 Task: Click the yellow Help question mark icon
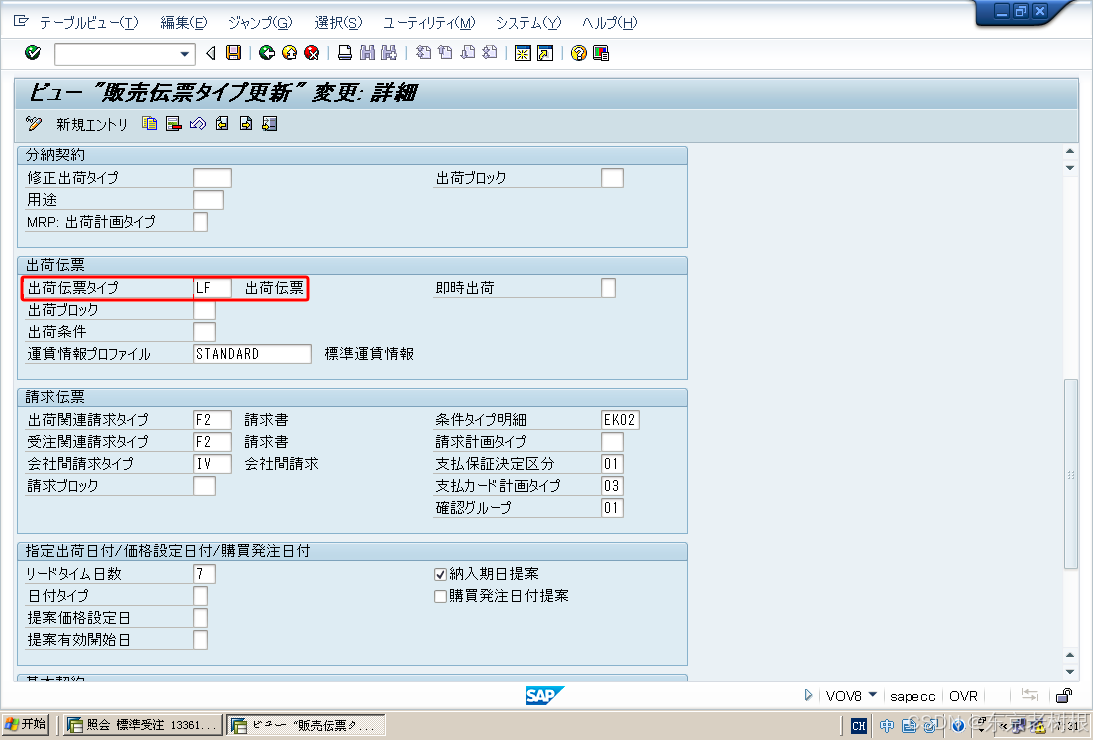tap(579, 53)
